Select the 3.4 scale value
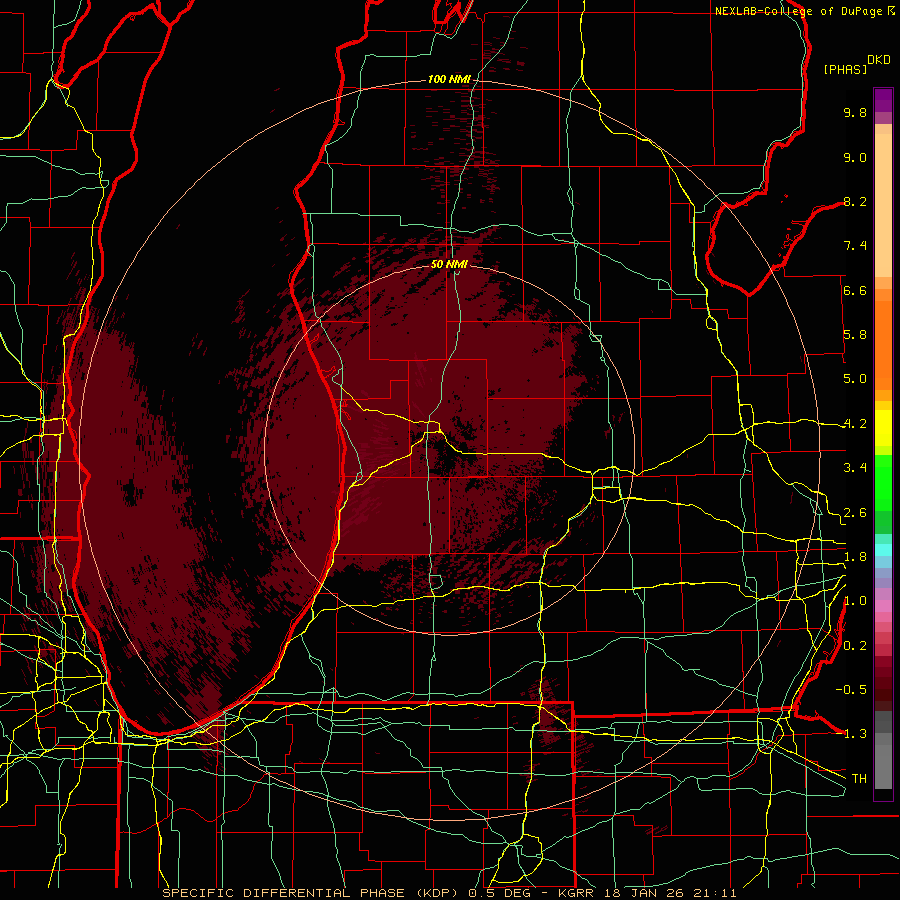The width and height of the screenshot is (900, 900). click(x=855, y=468)
